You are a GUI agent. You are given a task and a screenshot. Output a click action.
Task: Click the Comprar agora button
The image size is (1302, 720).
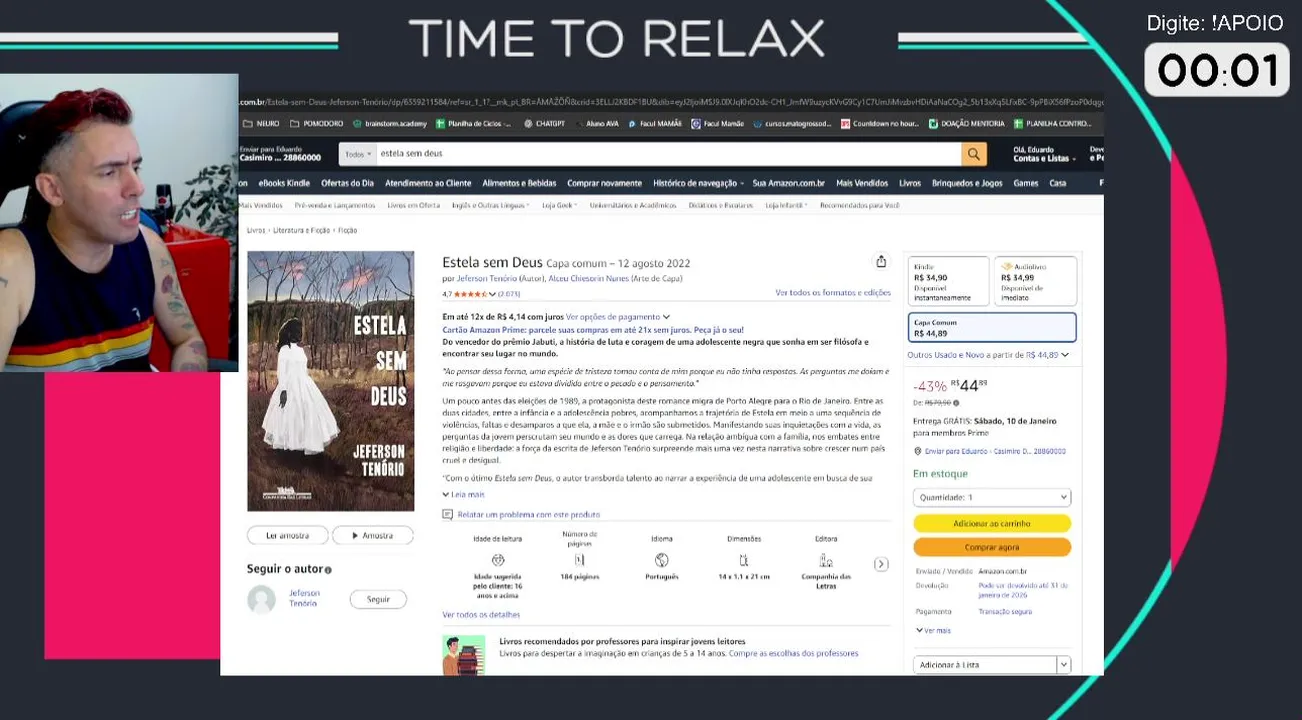click(992, 547)
